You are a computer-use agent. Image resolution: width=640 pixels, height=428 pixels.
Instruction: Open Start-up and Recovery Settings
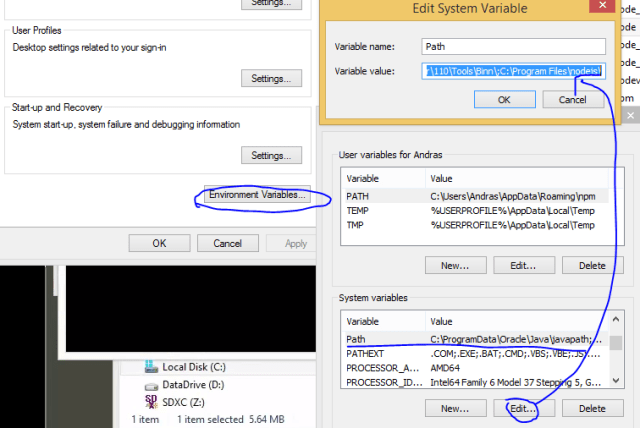(270, 155)
